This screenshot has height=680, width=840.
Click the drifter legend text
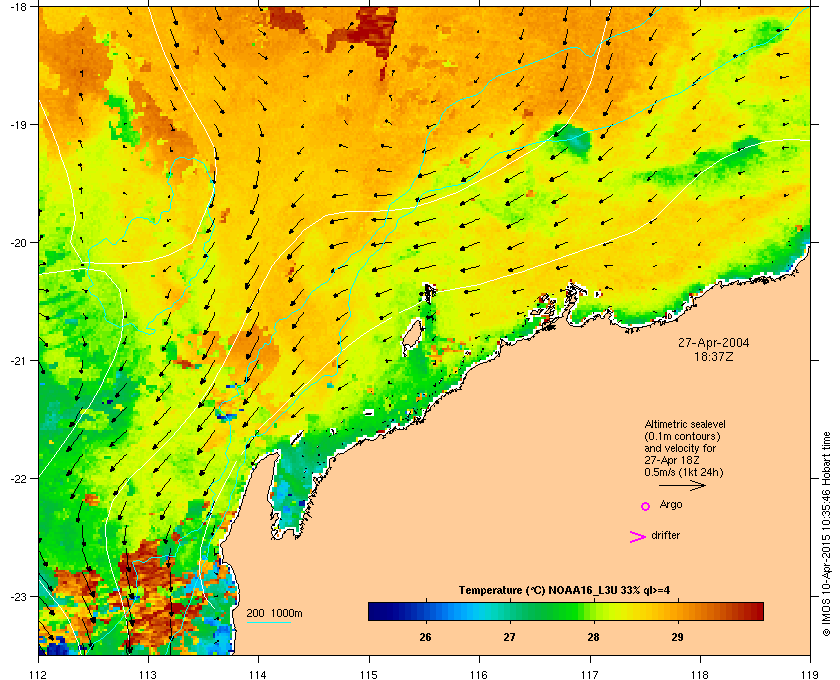pyautogui.click(x=665, y=535)
